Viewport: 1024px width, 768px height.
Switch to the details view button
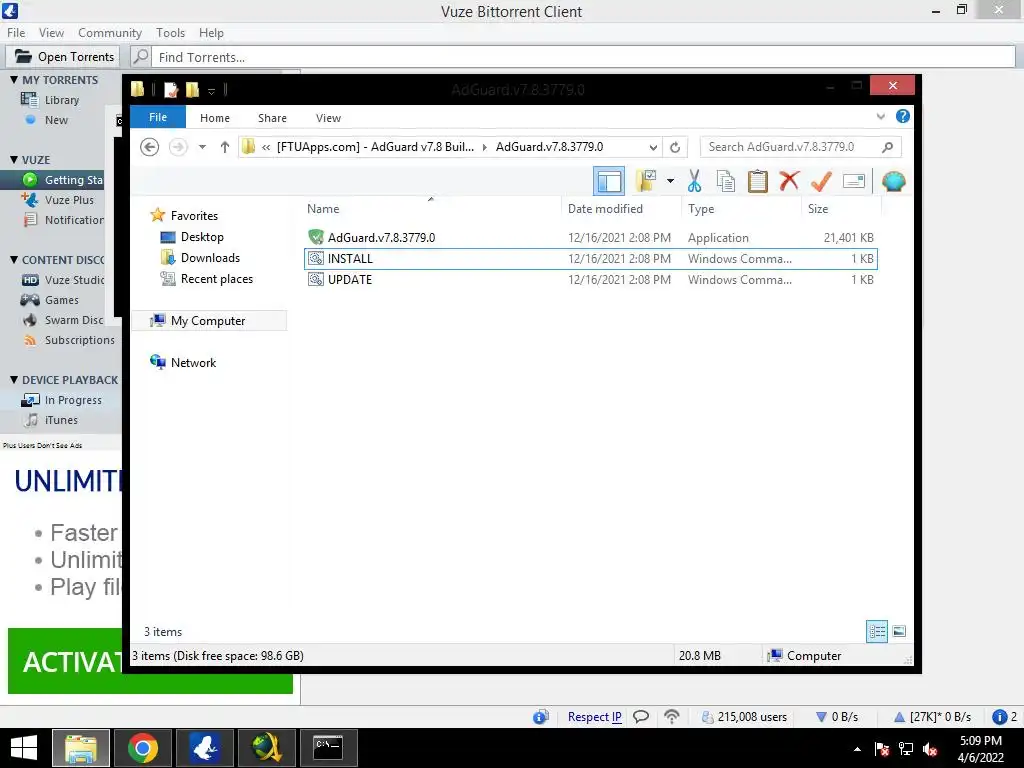877,631
